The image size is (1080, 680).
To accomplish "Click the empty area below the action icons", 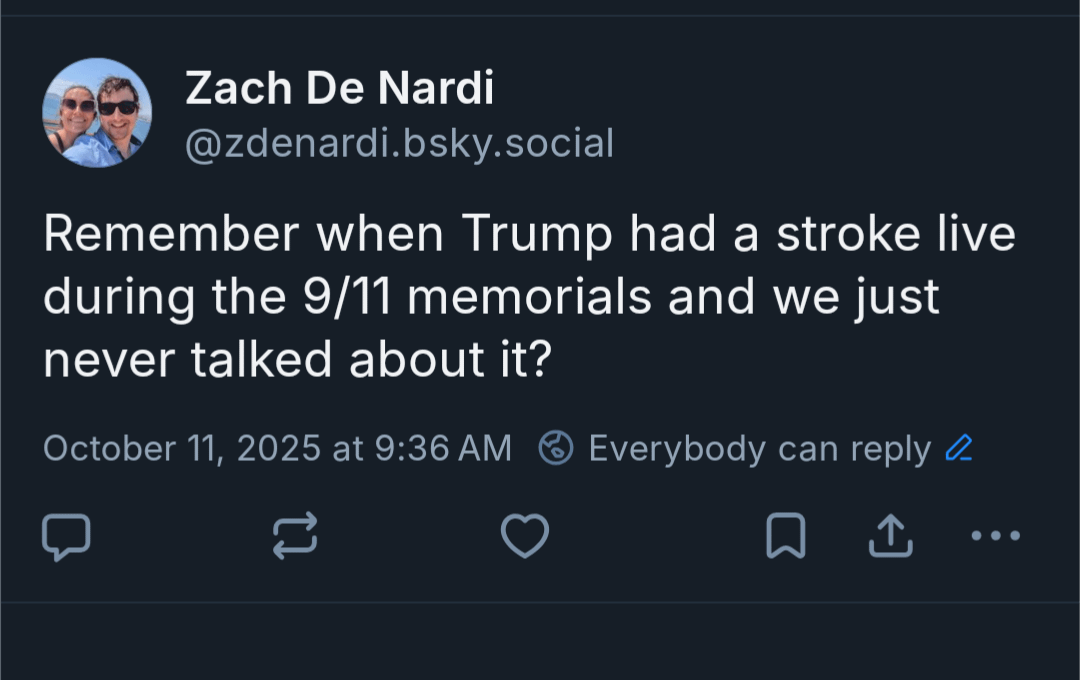I will [x=540, y=640].
